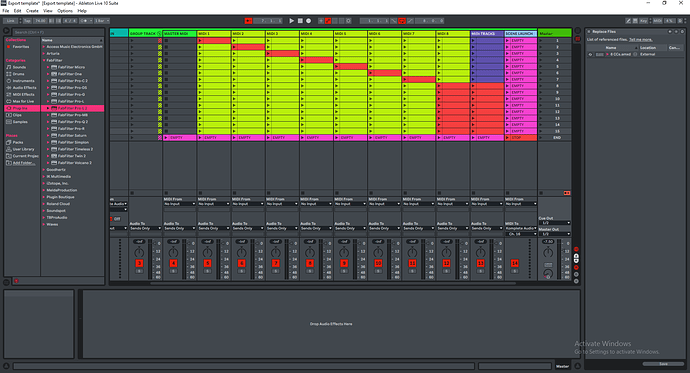Image resolution: width=690 pixels, height=373 pixels.
Task: Open the Edit menu
Action: click(x=17, y=11)
